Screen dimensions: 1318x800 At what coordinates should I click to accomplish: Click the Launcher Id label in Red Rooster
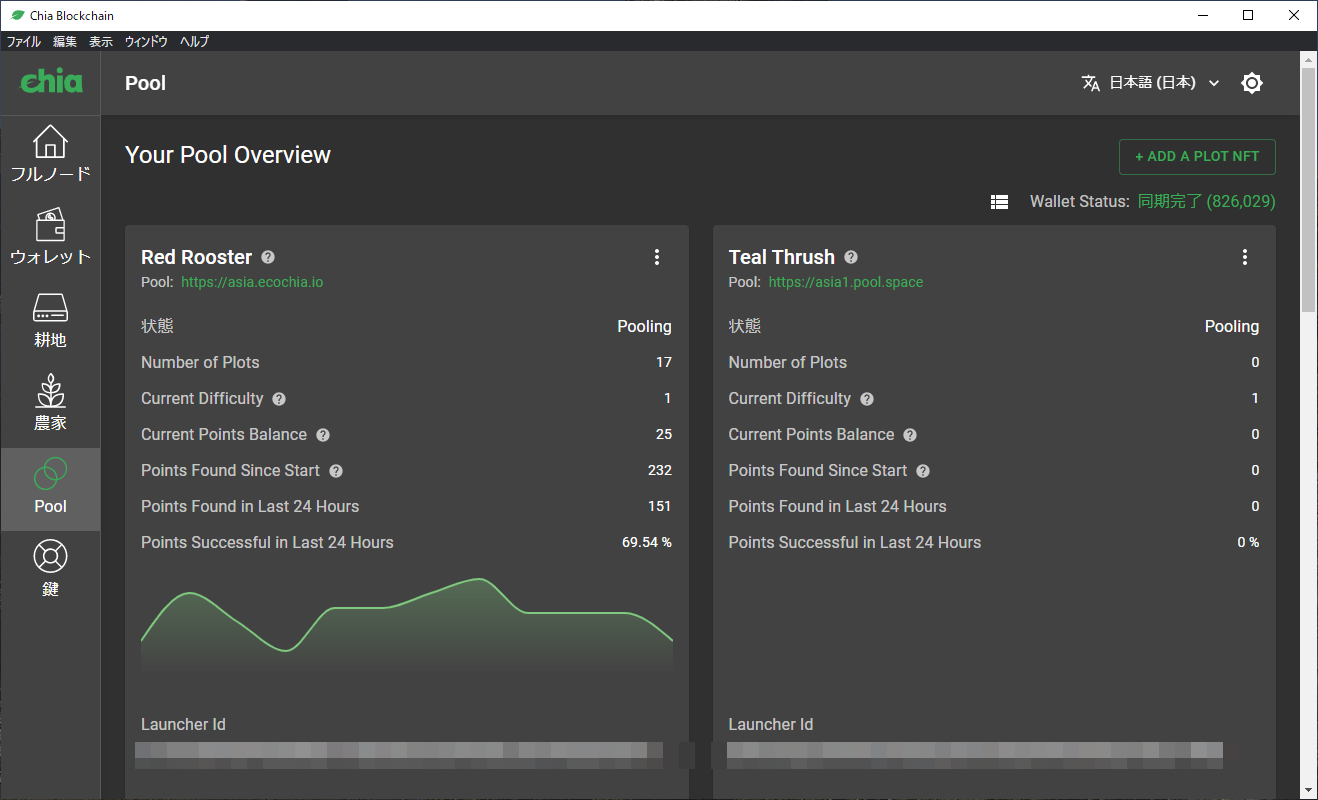click(x=183, y=725)
